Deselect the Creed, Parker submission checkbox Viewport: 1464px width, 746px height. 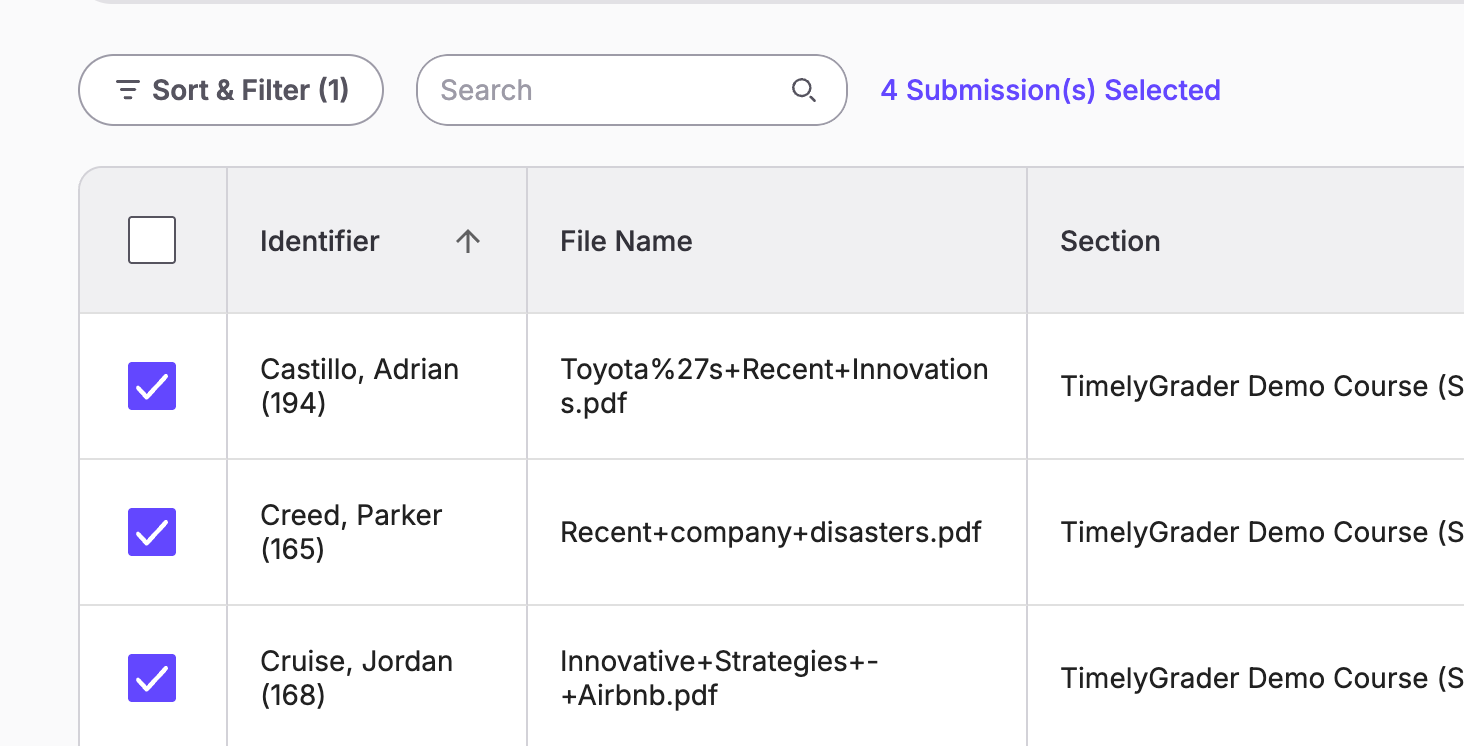[152, 532]
